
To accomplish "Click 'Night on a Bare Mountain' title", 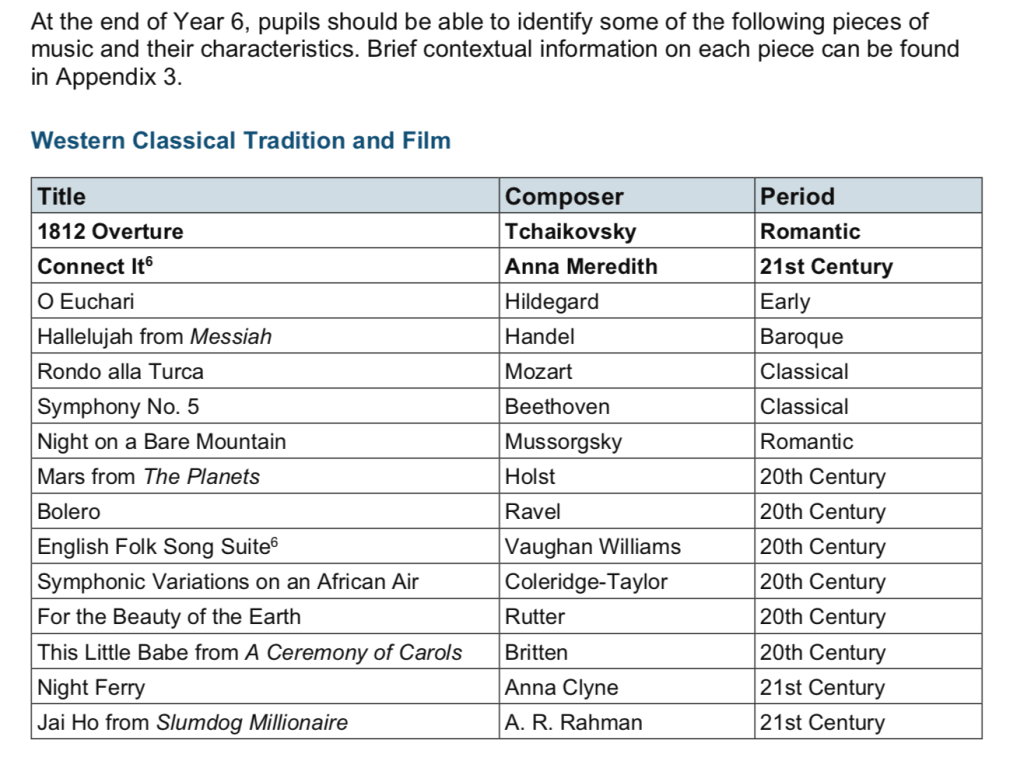I will tap(161, 442).
